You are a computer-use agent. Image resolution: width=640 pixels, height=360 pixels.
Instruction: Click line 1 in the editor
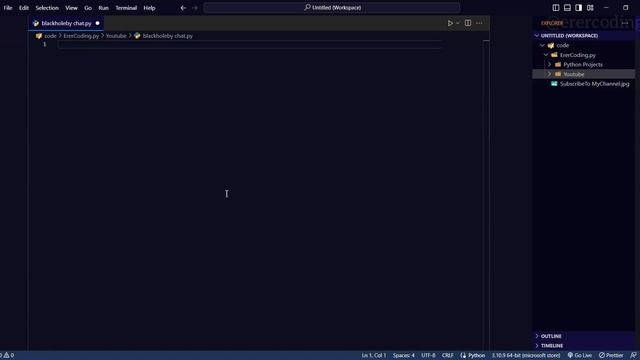(250, 44)
